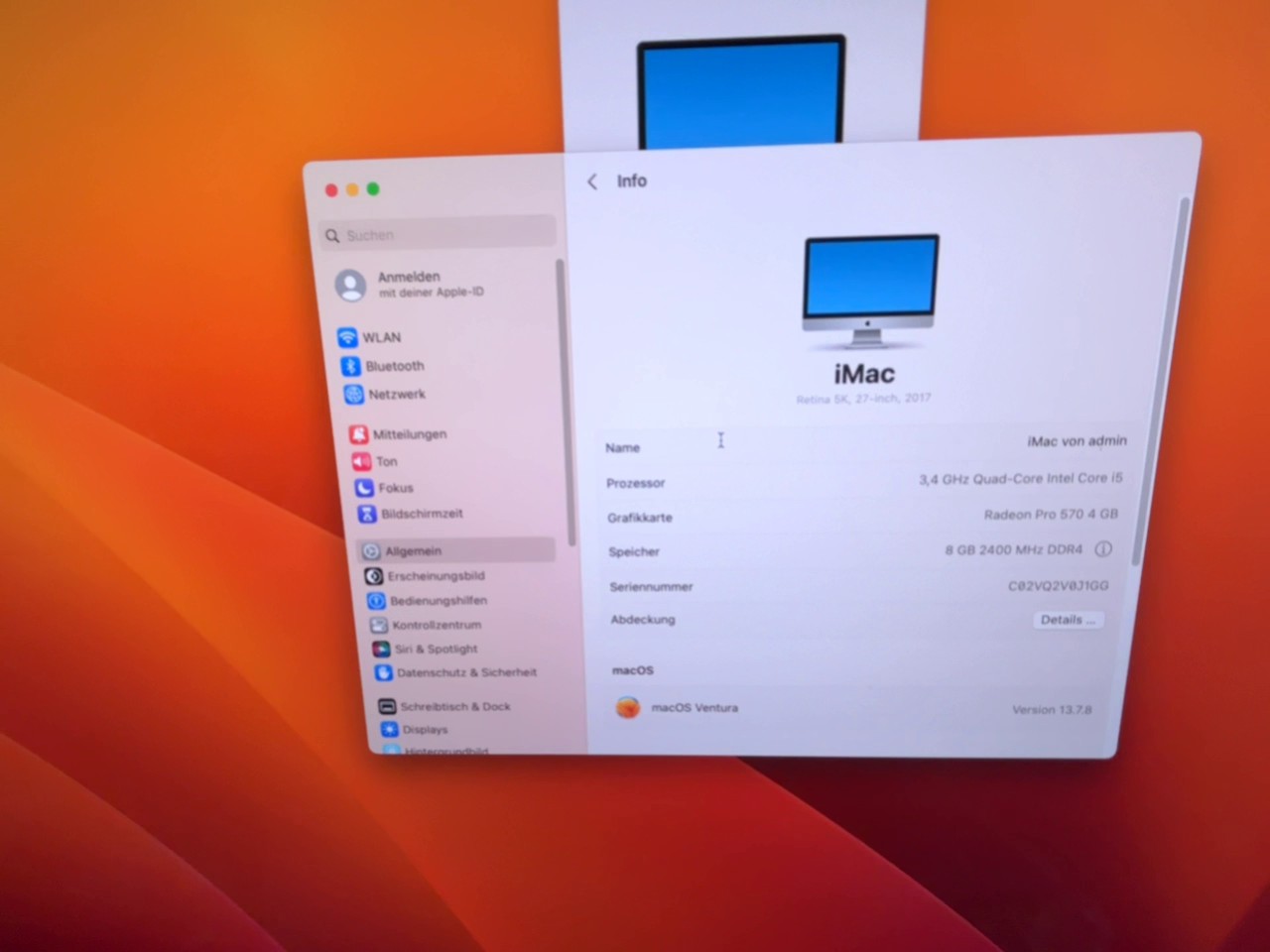Image resolution: width=1270 pixels, height=952 pixels.
Task: Click the iMac picture above the iMac title
Action: (870, 293)
